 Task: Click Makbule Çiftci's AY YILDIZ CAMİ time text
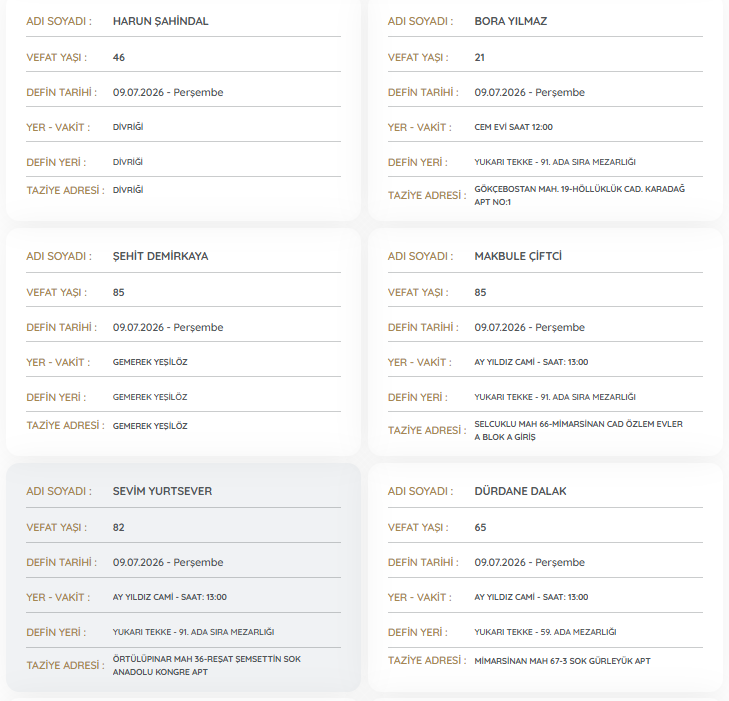click(531, 362)
